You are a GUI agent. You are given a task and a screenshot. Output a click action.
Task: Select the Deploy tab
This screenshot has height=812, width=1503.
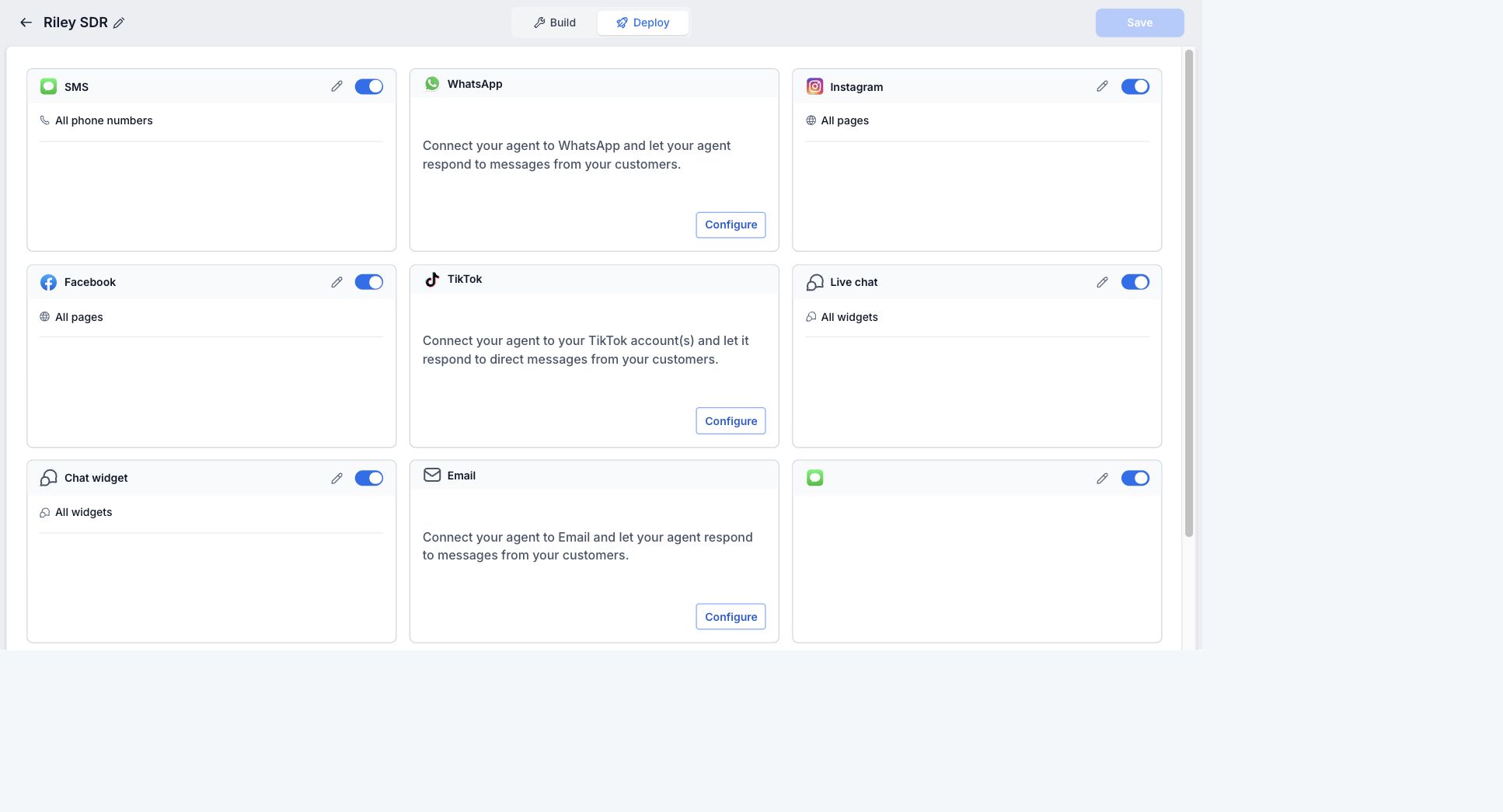pos(643,23)
